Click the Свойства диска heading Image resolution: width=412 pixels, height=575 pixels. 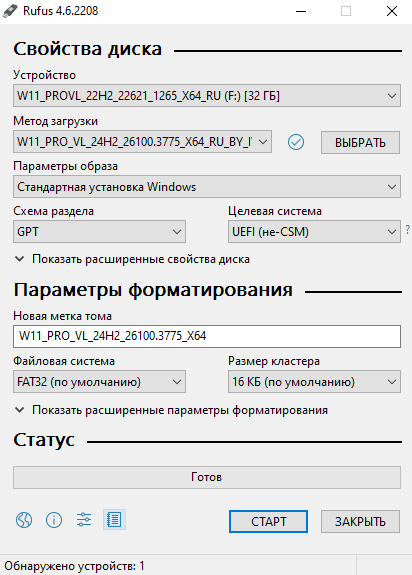click(88, 49)
